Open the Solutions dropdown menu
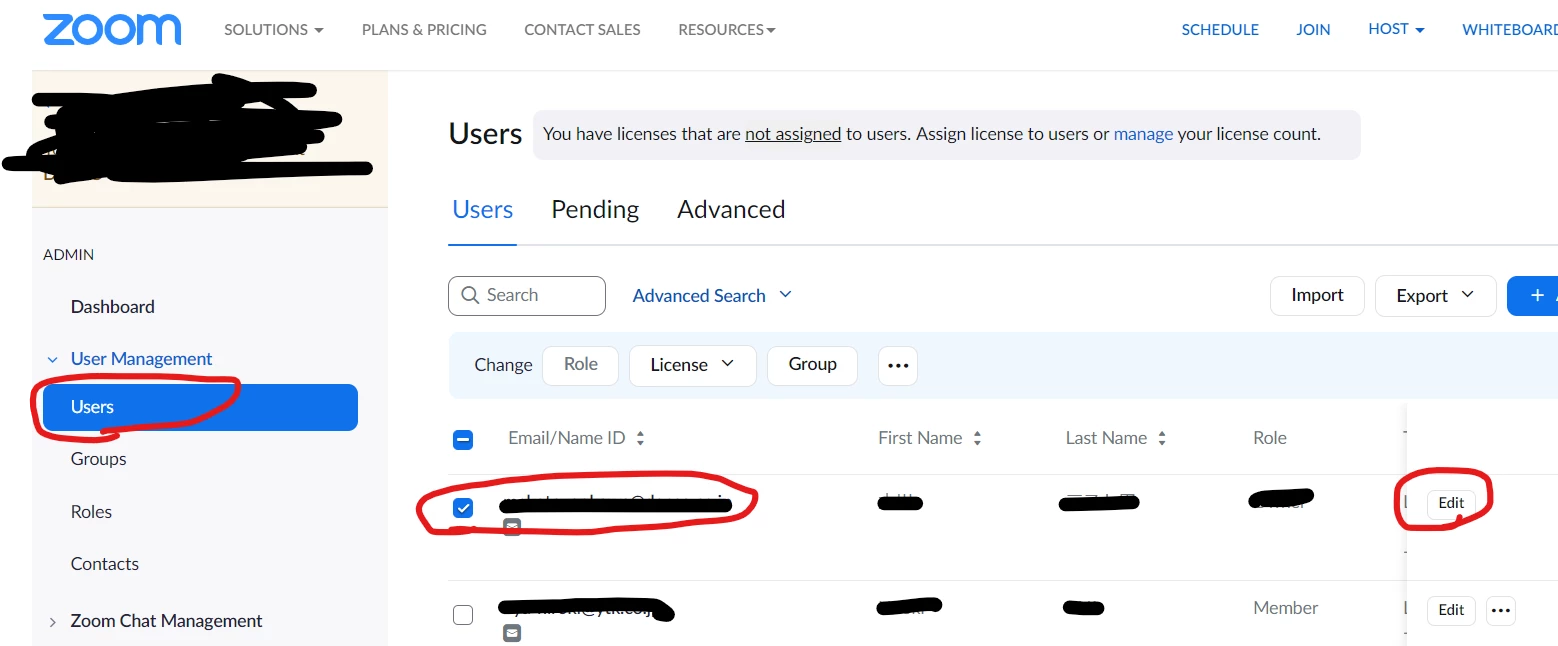Image resolution: width=1558 pixels, height=646 pixels. coord(274,30)
